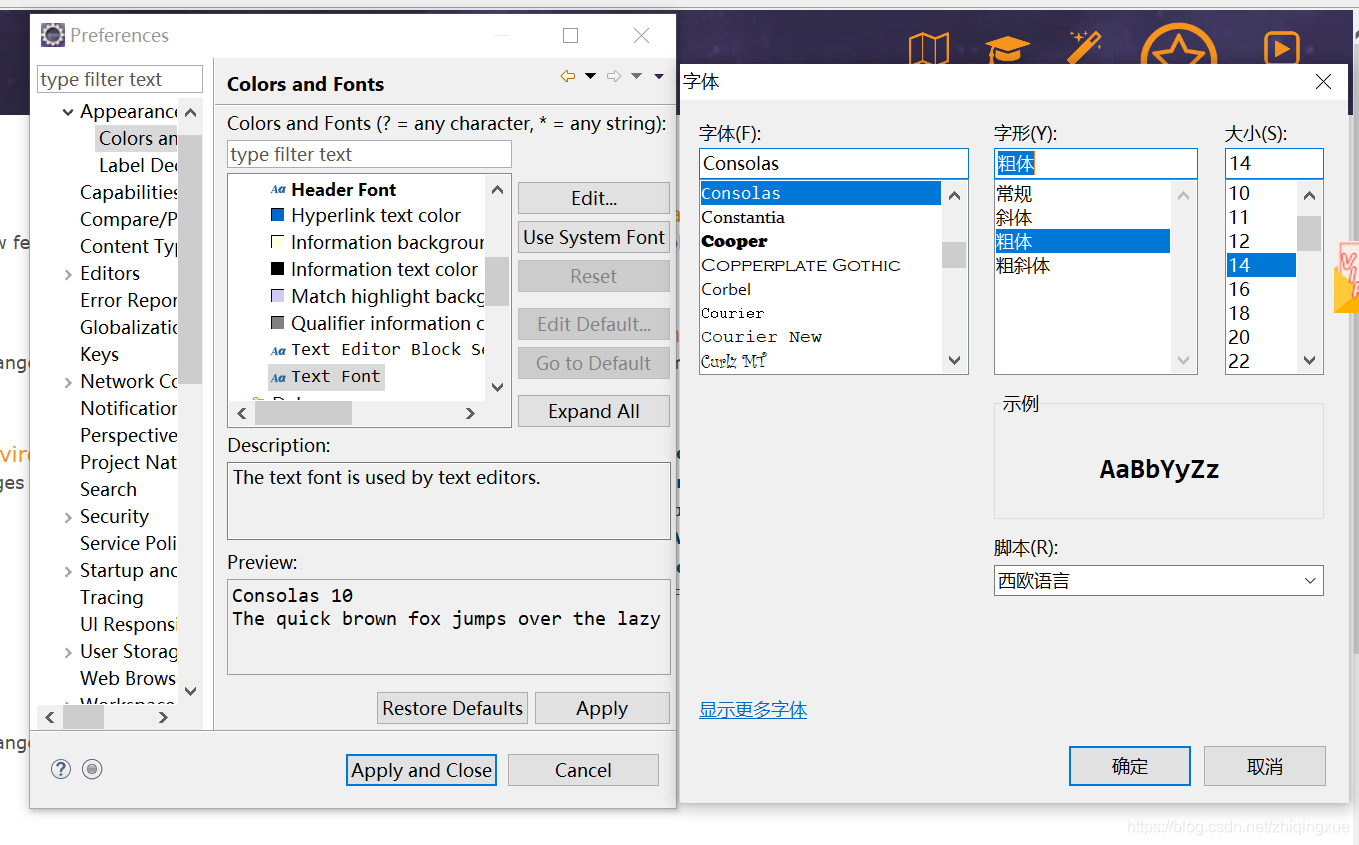
Task: Click the play video icon in background window
Action: (1281, 48)
